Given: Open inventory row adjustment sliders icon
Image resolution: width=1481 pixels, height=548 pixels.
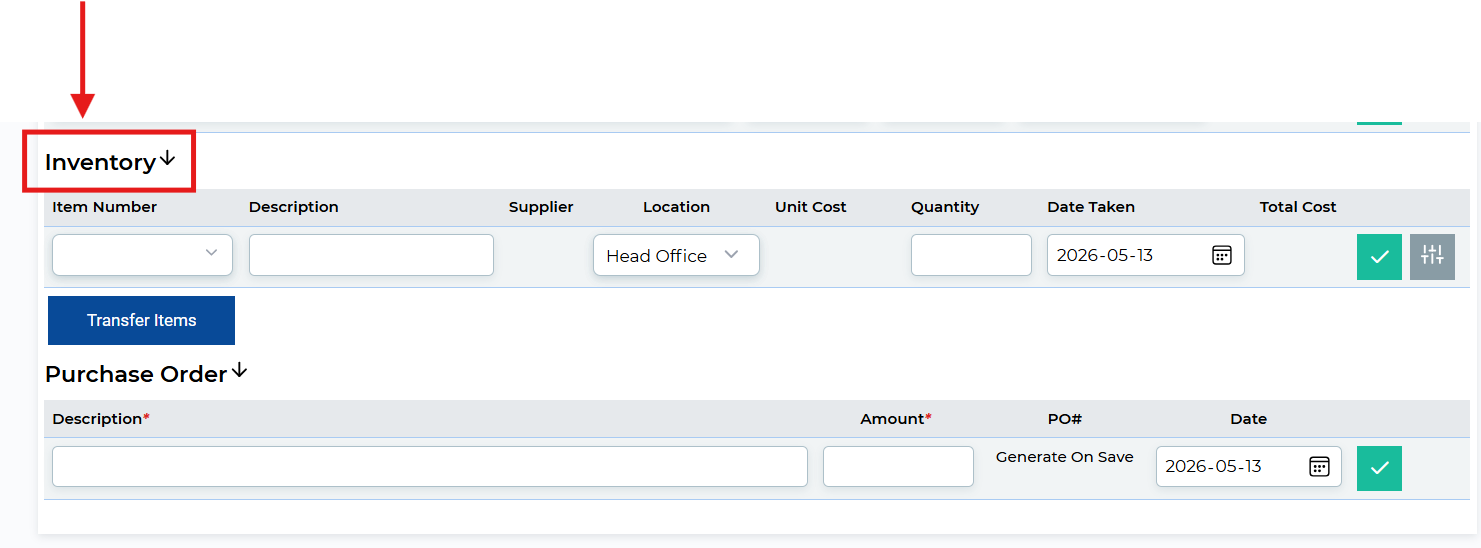Looking at the screenshot, I should point(1432,257).
